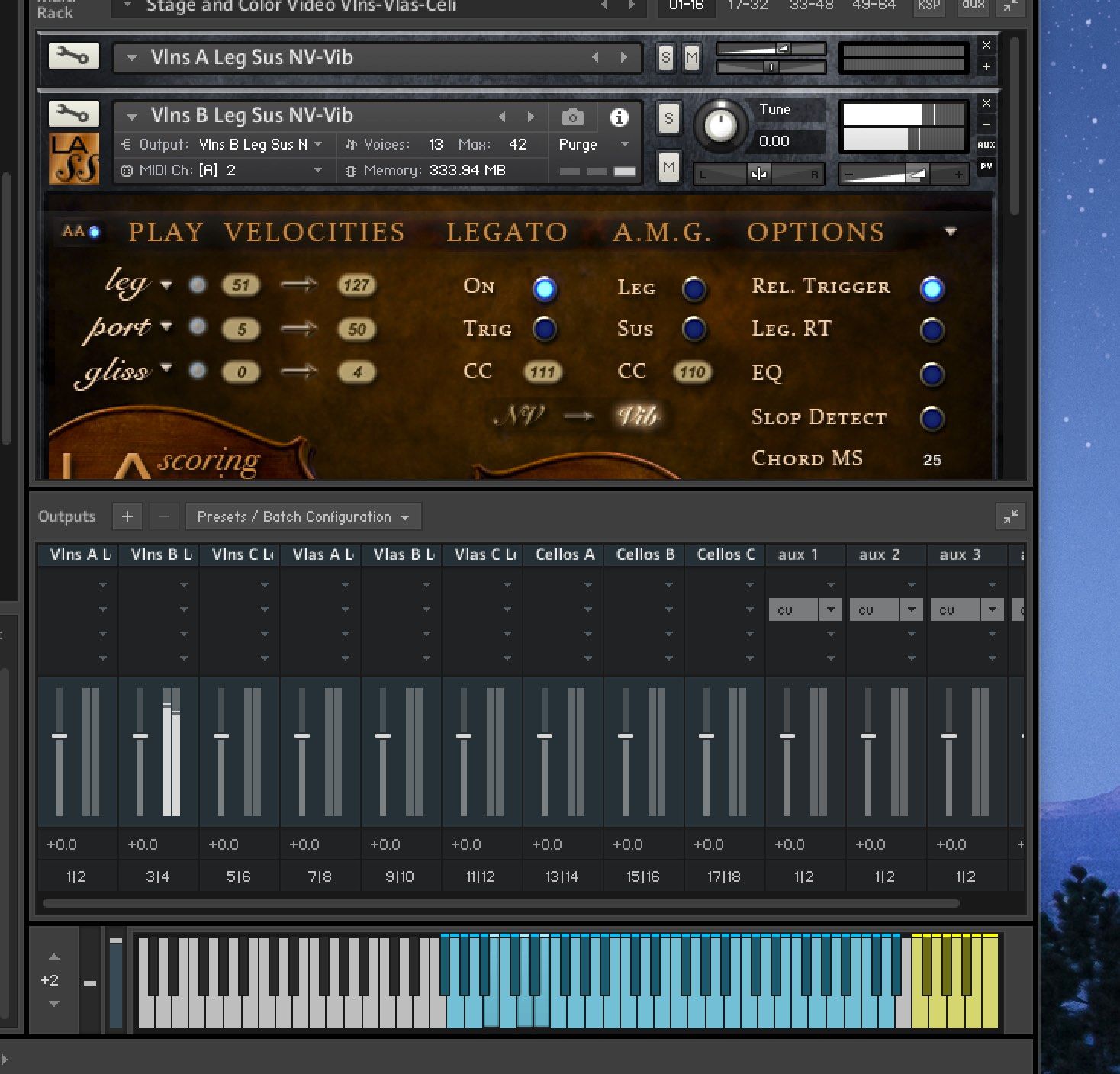Toggle EQ option
The width and height of the screenshot is (1120, 1074).
[932, 374]
